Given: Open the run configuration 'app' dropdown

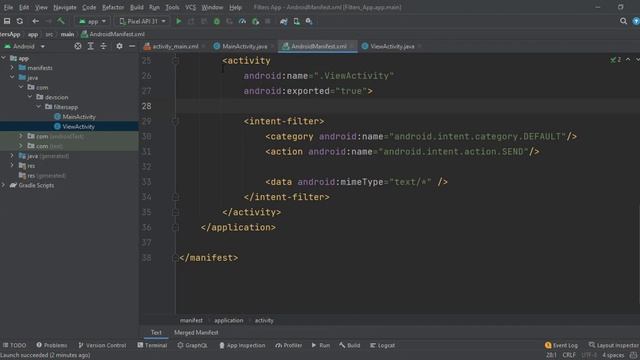Looking at the screenshot, I should (93, 21).
